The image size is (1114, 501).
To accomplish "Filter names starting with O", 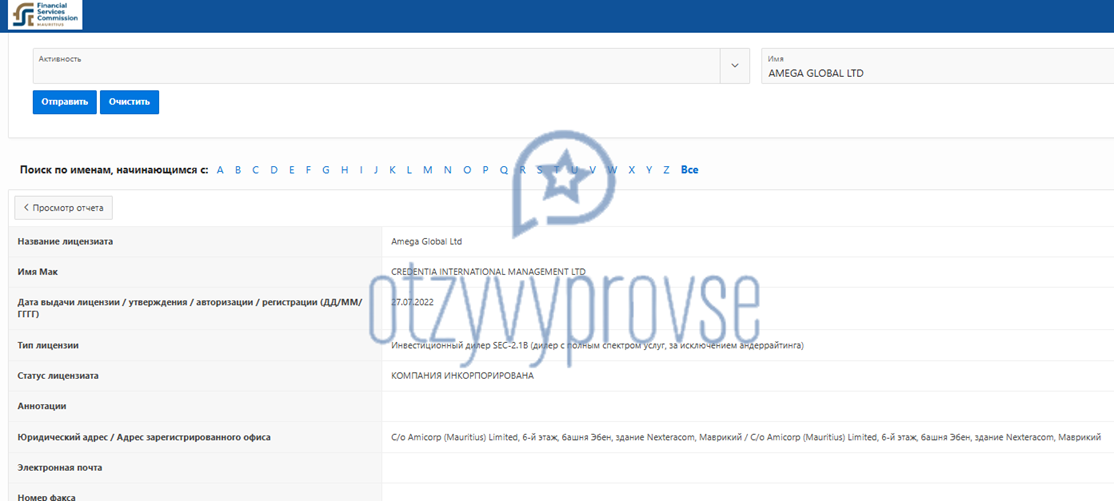I will tap(467, 170).
